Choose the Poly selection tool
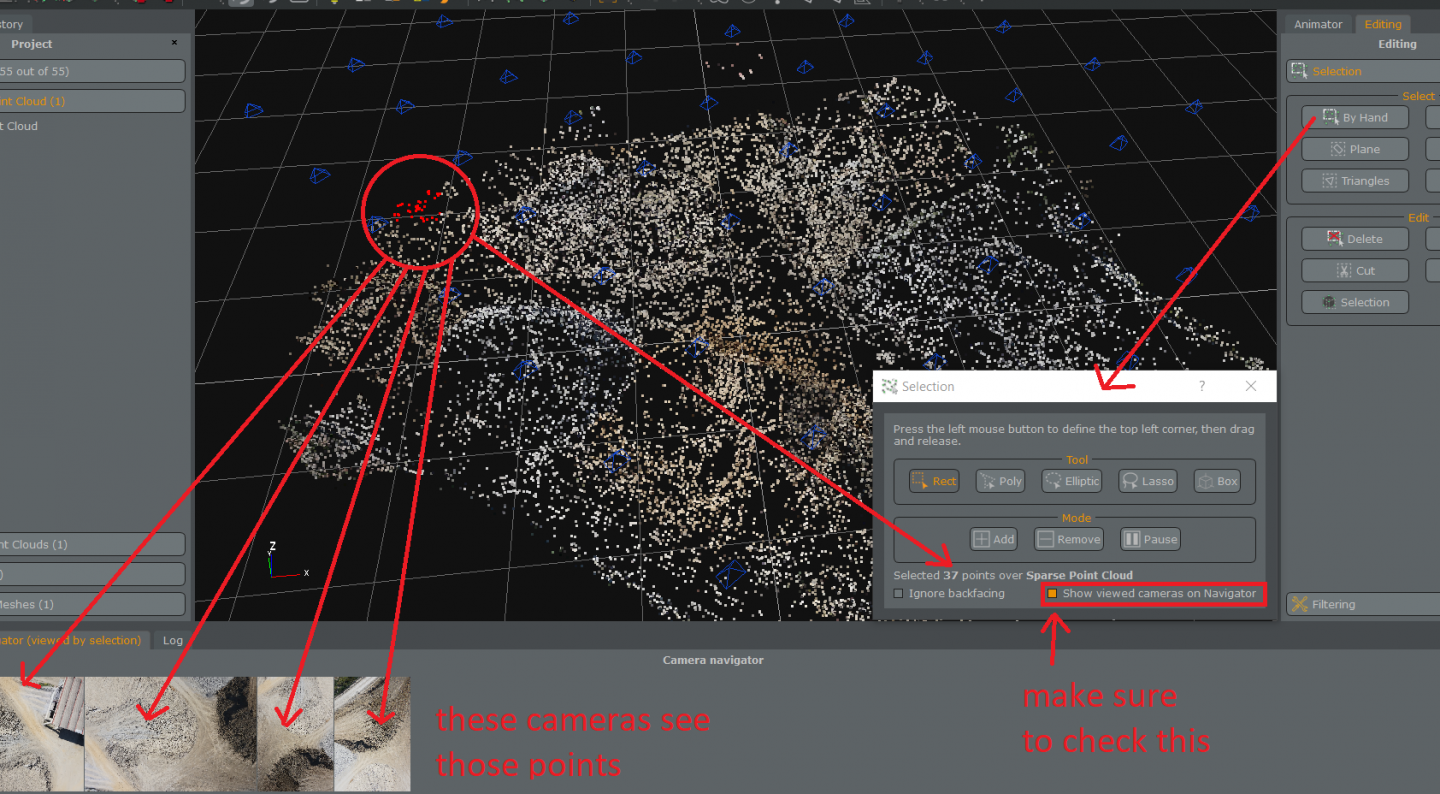The height and width of the screenshot is (794, 1440). pos(999,481)
